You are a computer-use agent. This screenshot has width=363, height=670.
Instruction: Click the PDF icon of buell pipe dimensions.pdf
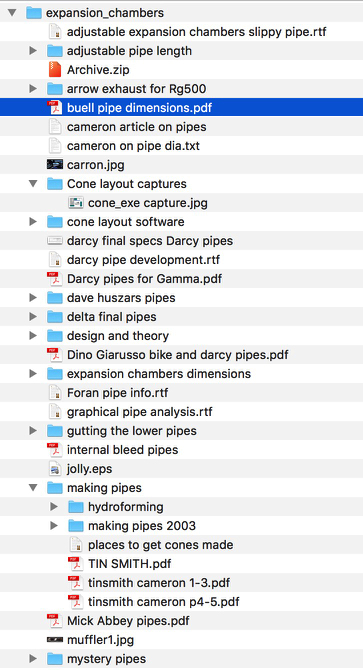(x=55, y=108)
